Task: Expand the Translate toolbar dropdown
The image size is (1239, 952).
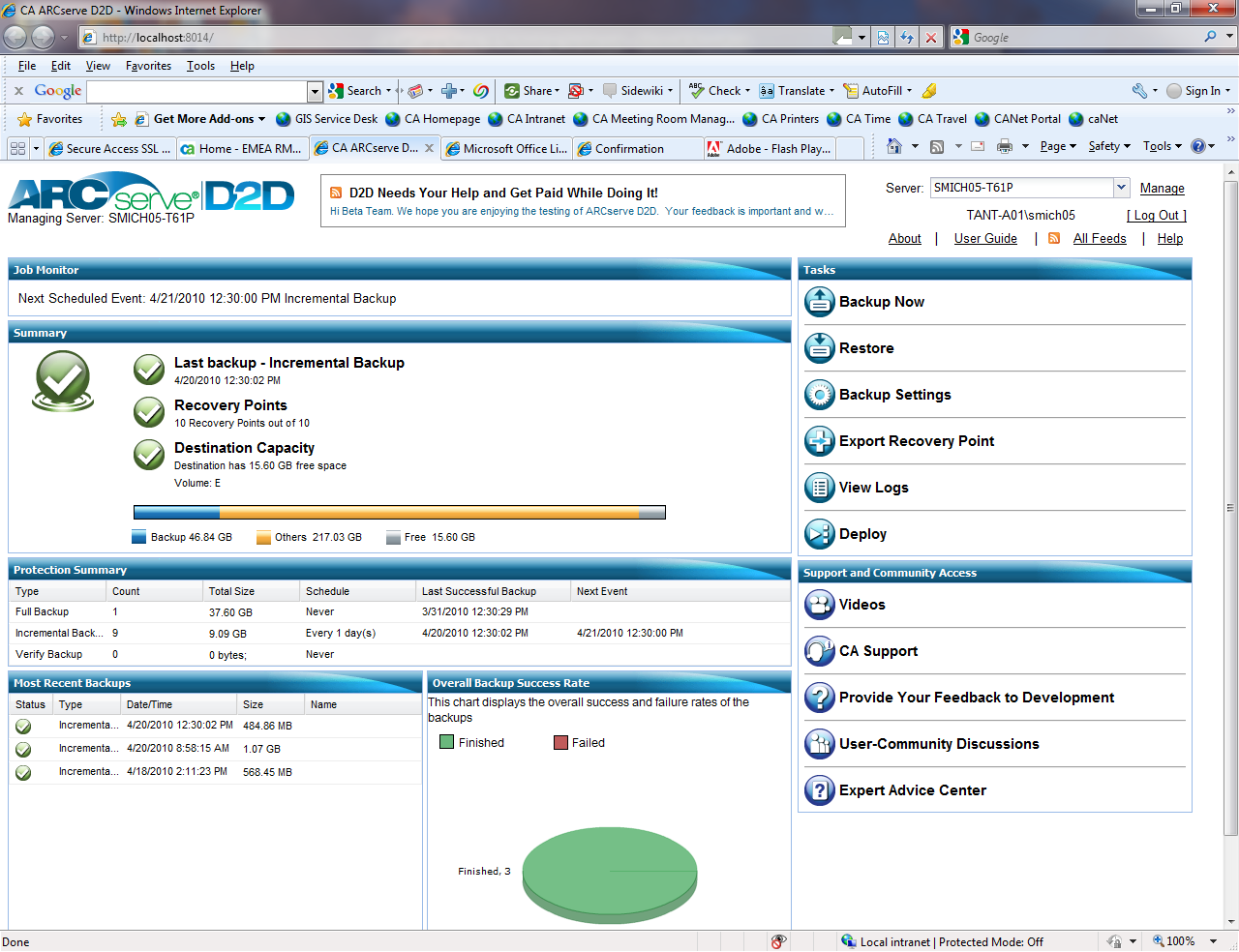Action: coord(831,91)
